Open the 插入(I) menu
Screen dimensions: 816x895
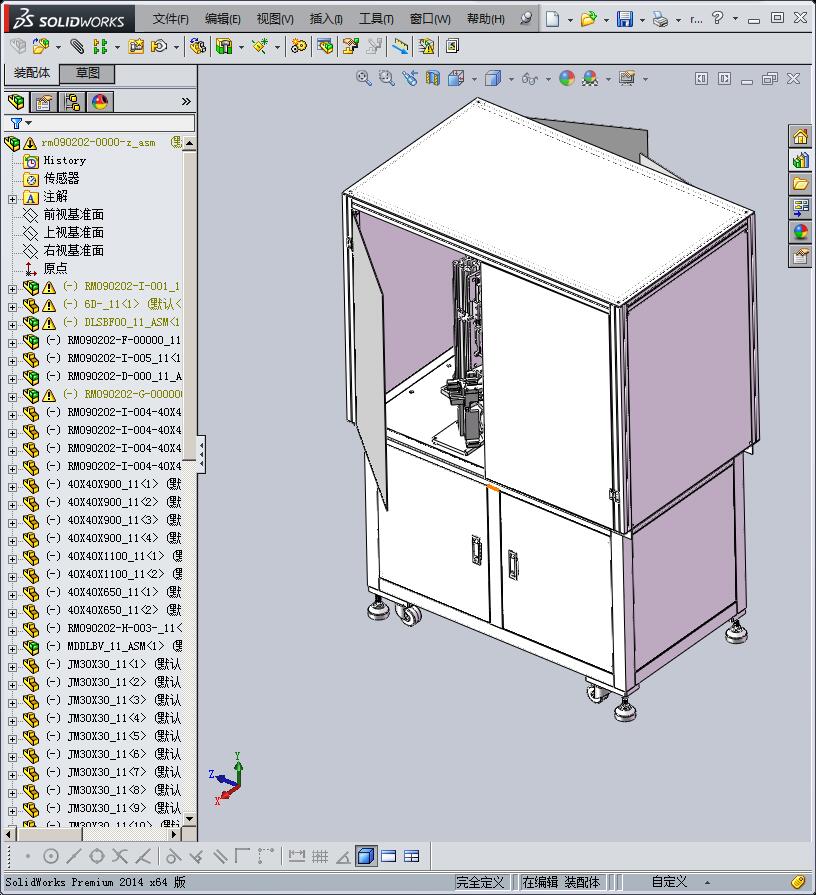[x=326, y=19]
